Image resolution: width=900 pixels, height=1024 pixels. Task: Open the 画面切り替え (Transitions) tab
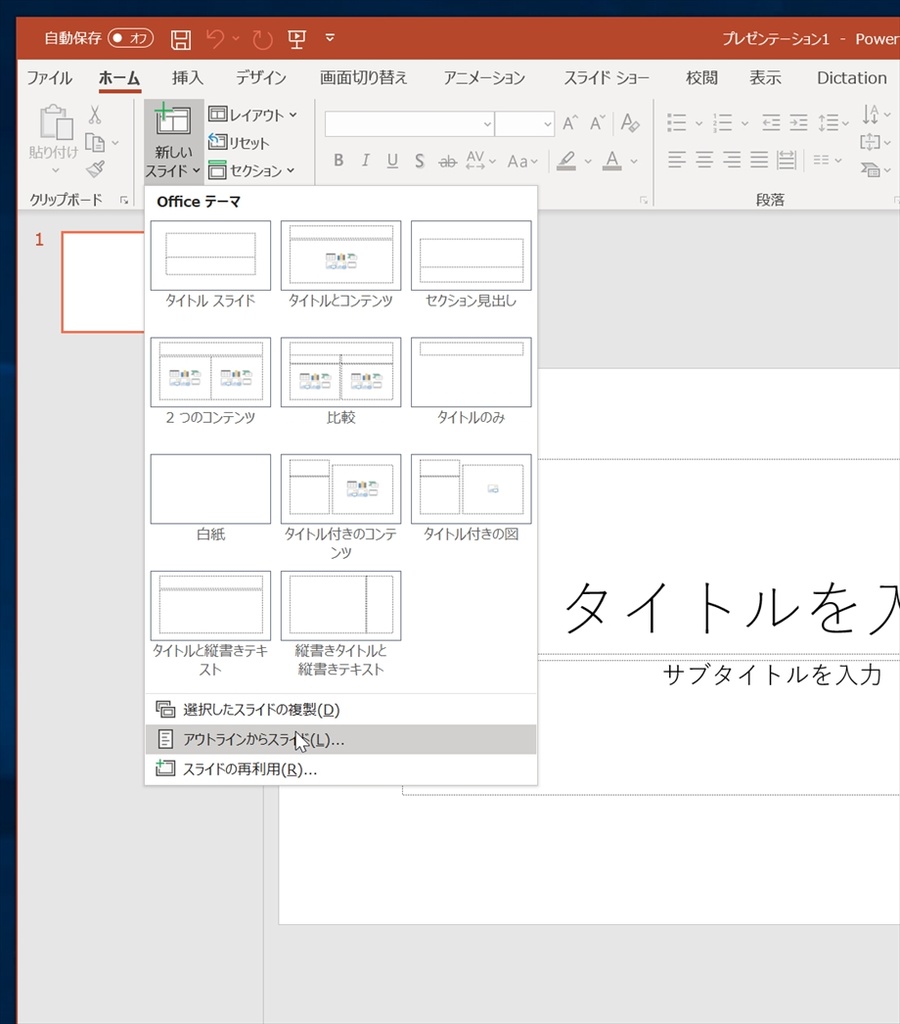[x=363, y=78]
